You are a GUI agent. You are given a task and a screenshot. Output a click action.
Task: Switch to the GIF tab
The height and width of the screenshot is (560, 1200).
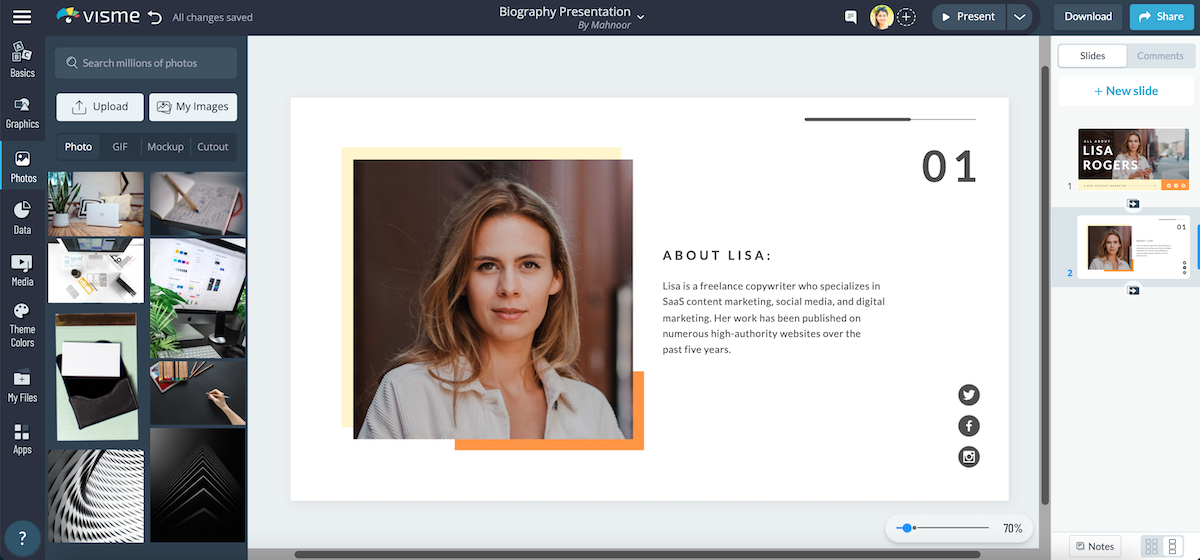[120, 147]
